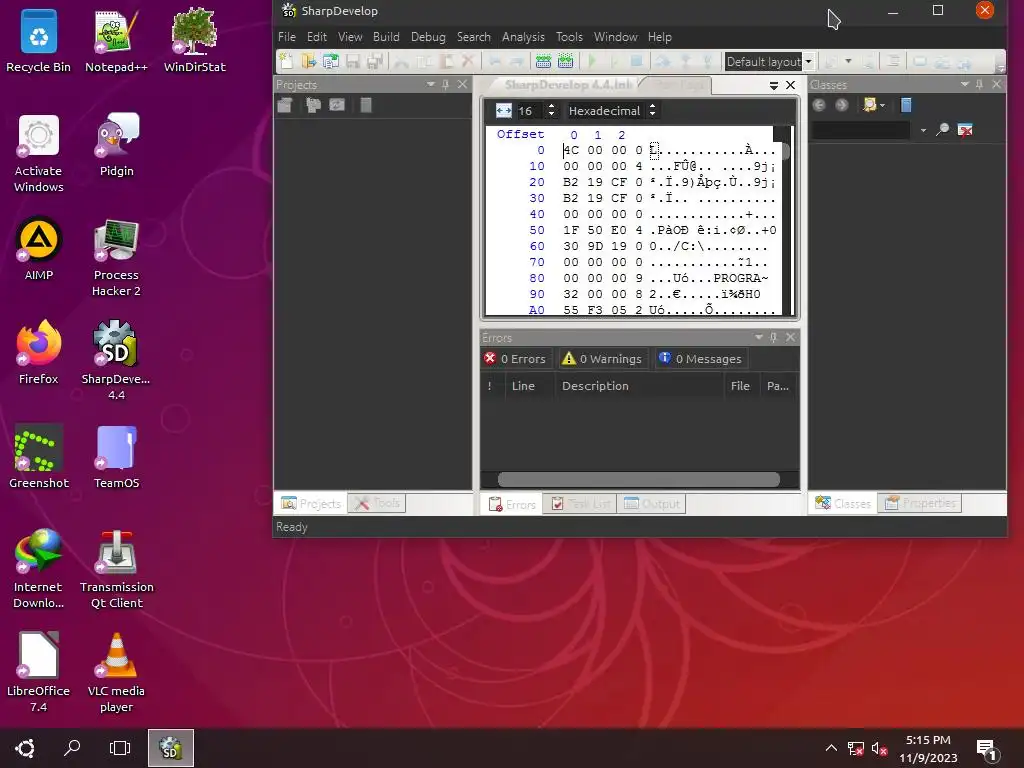Image resolution: width=1024 pixels, height=768 pixels.
Task: Open the taskbar search magnifier
Action: [72, 747]
